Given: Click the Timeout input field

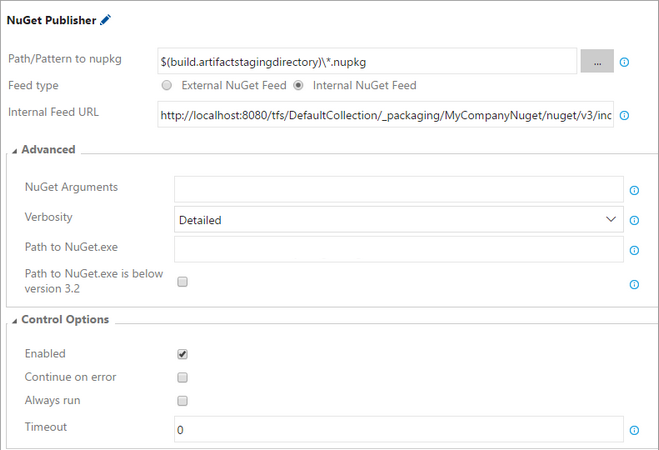Looking at the screenshot, I should point(399,429).
